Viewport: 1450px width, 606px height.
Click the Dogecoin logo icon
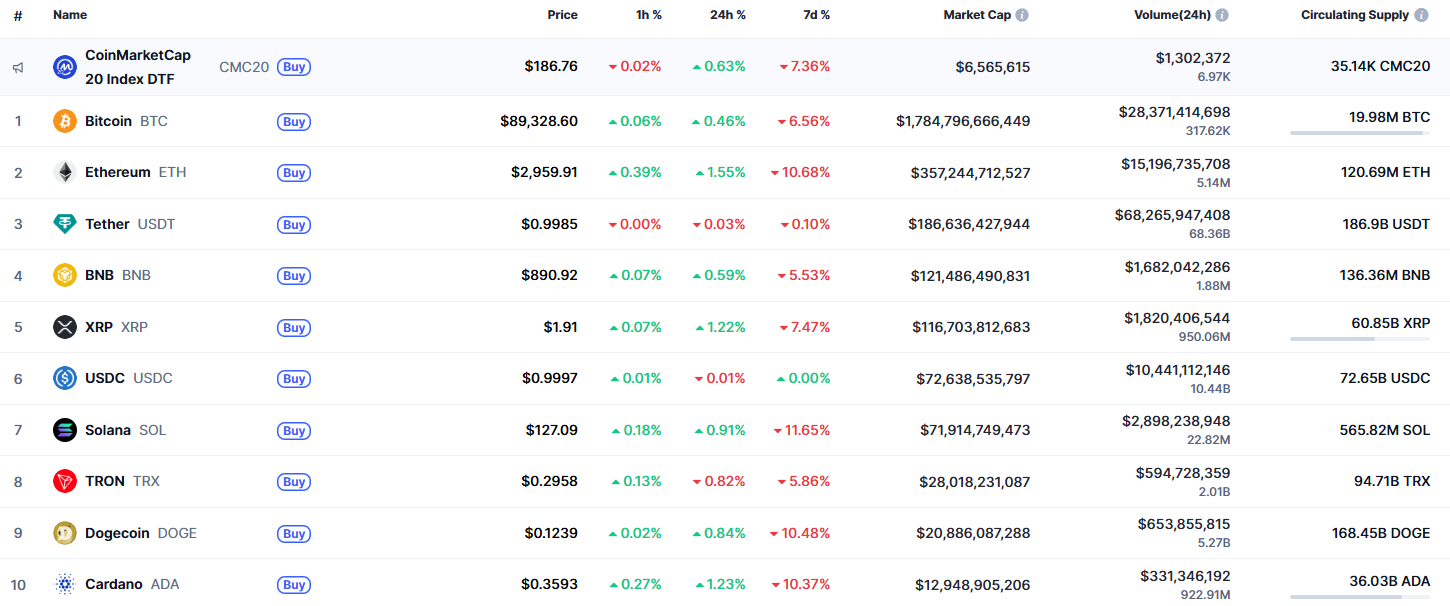[x=64, y=532]
